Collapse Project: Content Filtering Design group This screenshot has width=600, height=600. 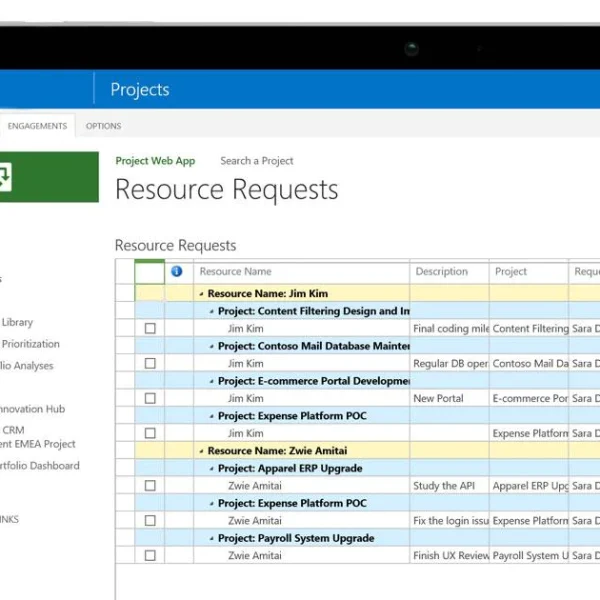tap(212, 311)
